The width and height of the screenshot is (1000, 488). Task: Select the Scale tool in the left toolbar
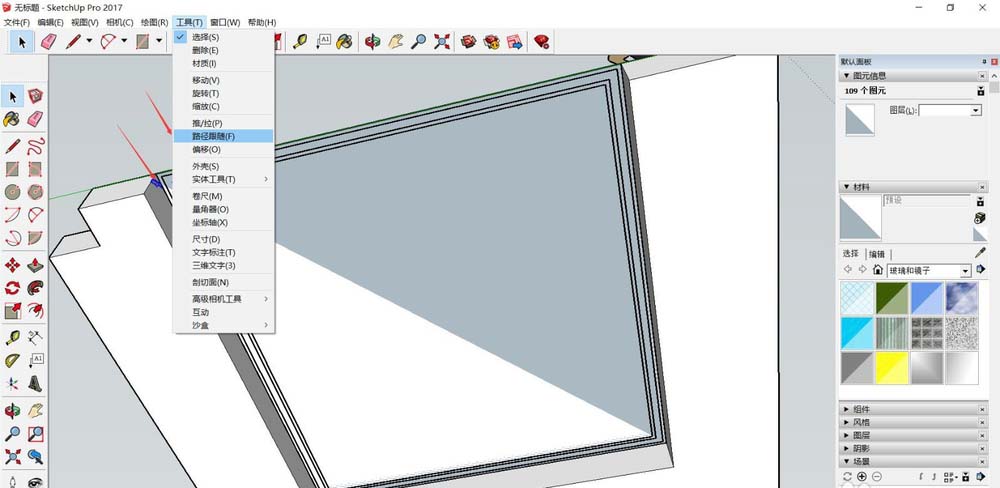click(12, 311)
